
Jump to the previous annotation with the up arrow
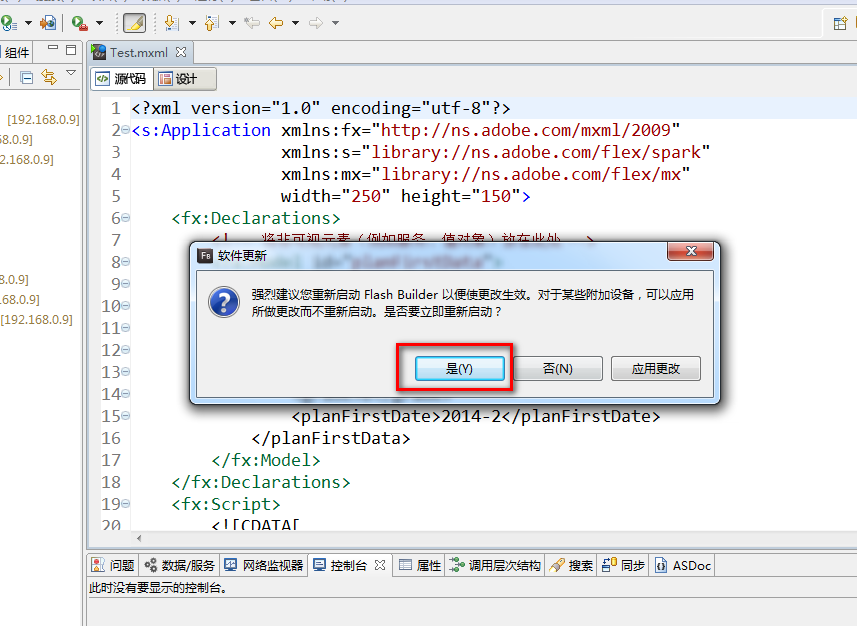212,23
